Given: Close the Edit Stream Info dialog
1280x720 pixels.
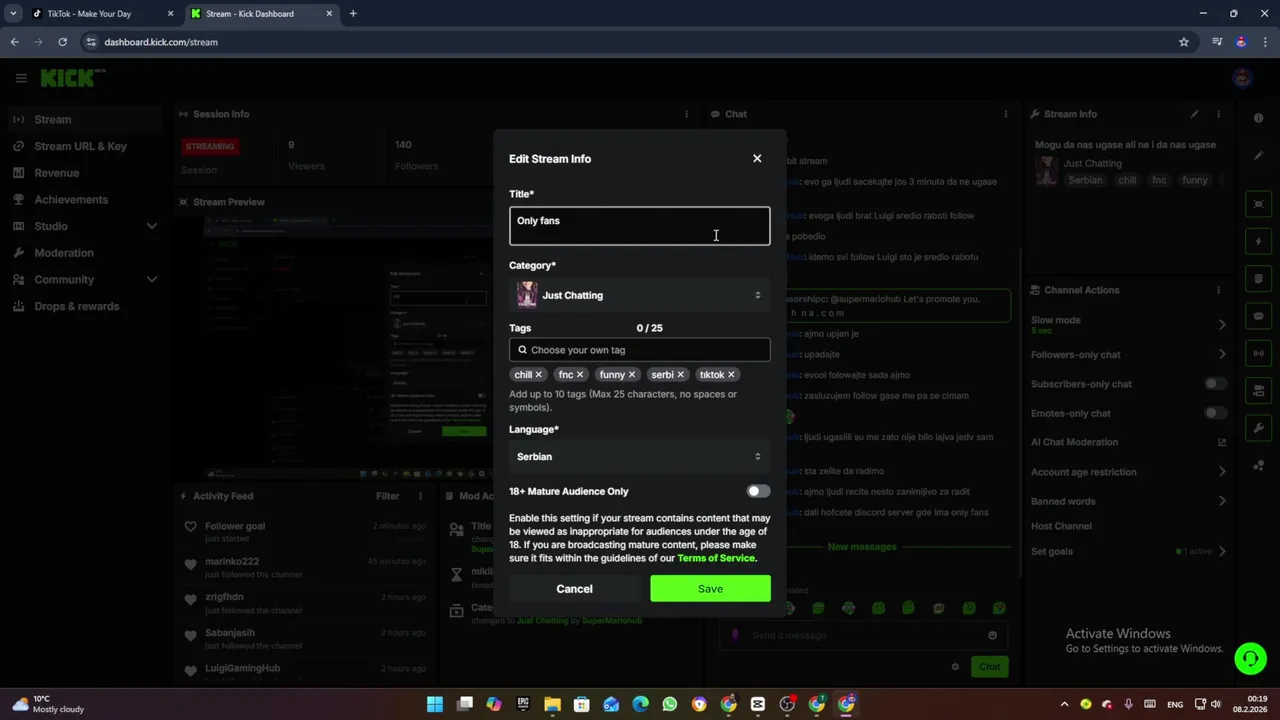Looking at the screenshot, I should coord(757,158).
